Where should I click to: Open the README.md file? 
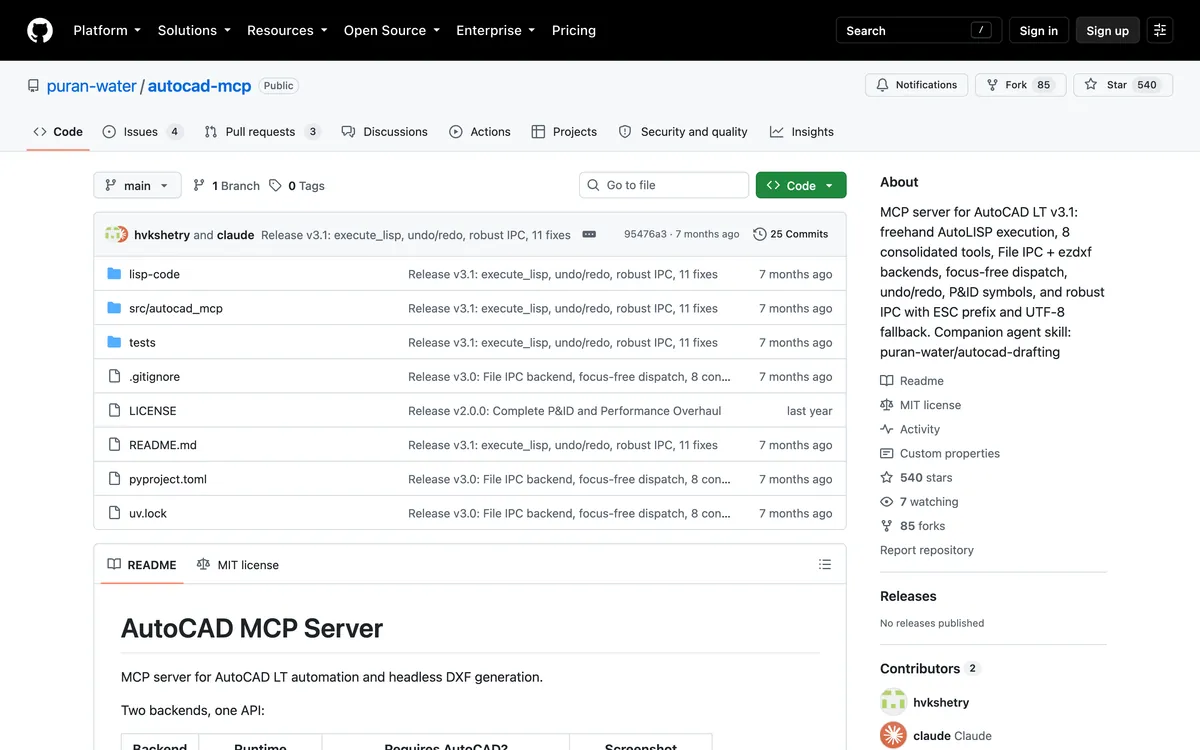pos(163,445)
